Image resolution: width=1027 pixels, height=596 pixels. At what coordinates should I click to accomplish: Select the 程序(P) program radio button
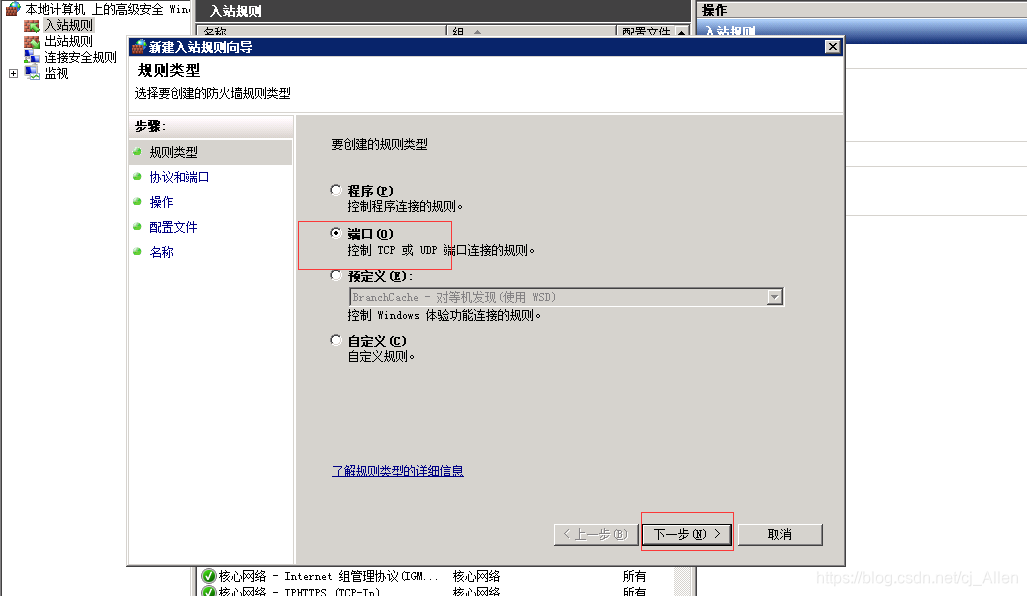336,190
